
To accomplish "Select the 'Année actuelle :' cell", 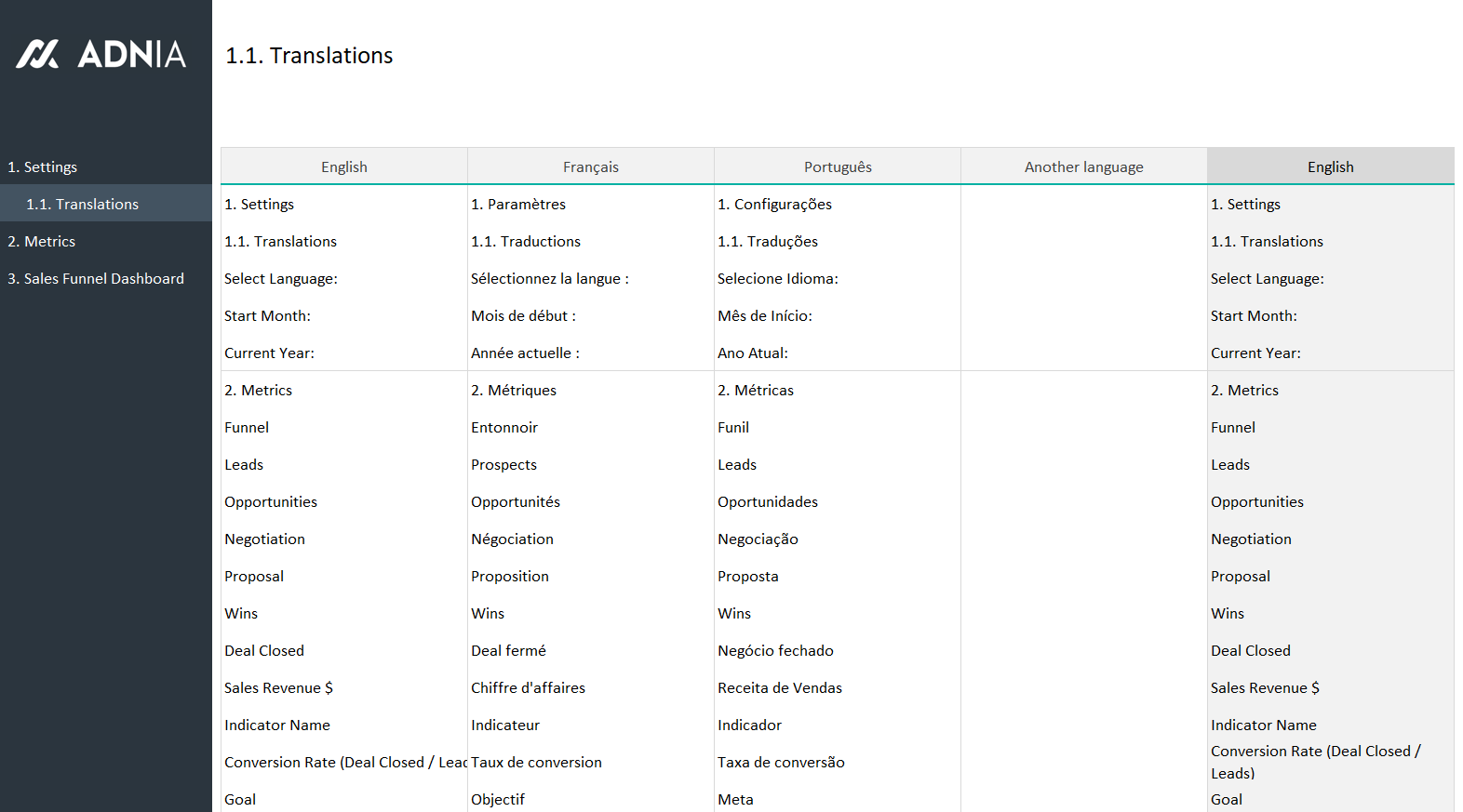I will (525, 353).
